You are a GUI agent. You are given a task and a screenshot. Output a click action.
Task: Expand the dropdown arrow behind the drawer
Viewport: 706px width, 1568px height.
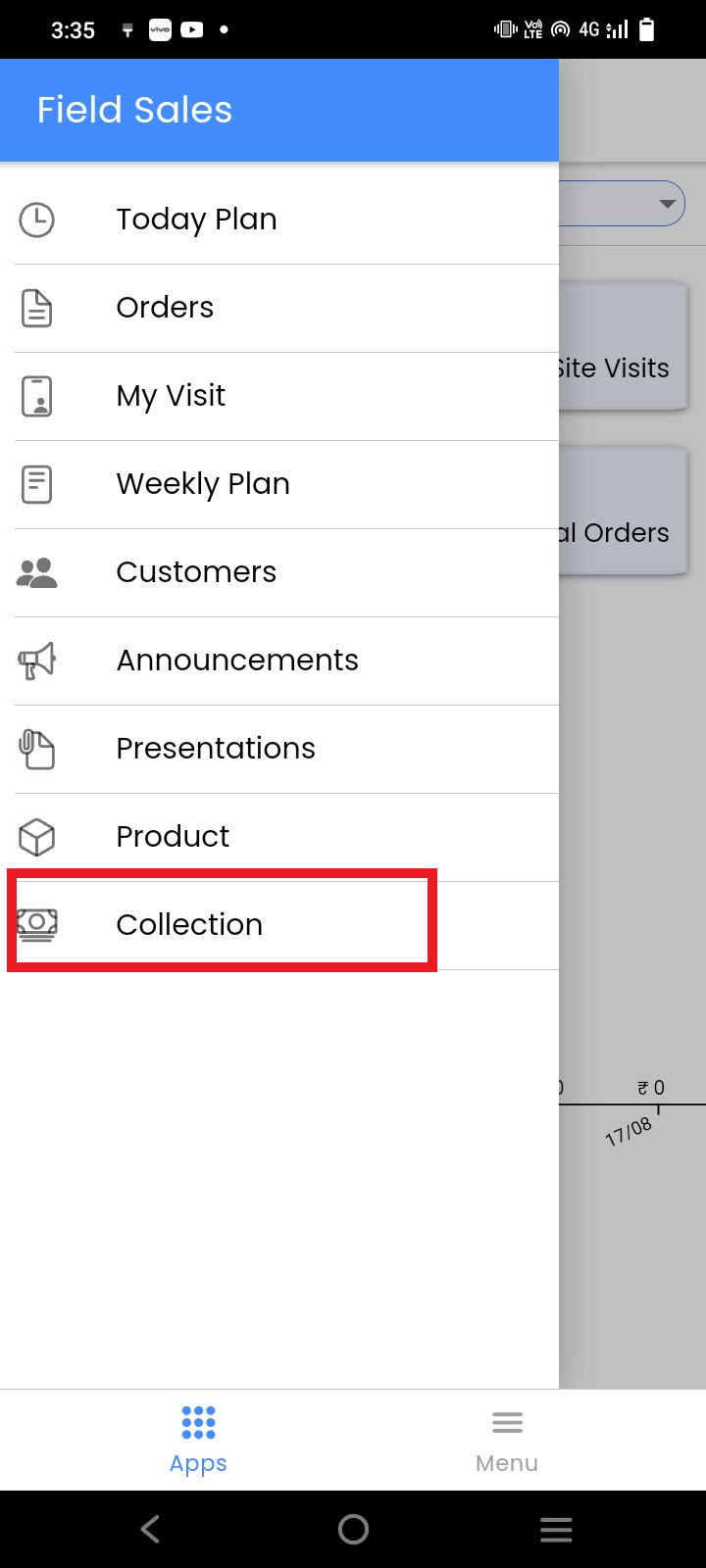tap(667, 204)
